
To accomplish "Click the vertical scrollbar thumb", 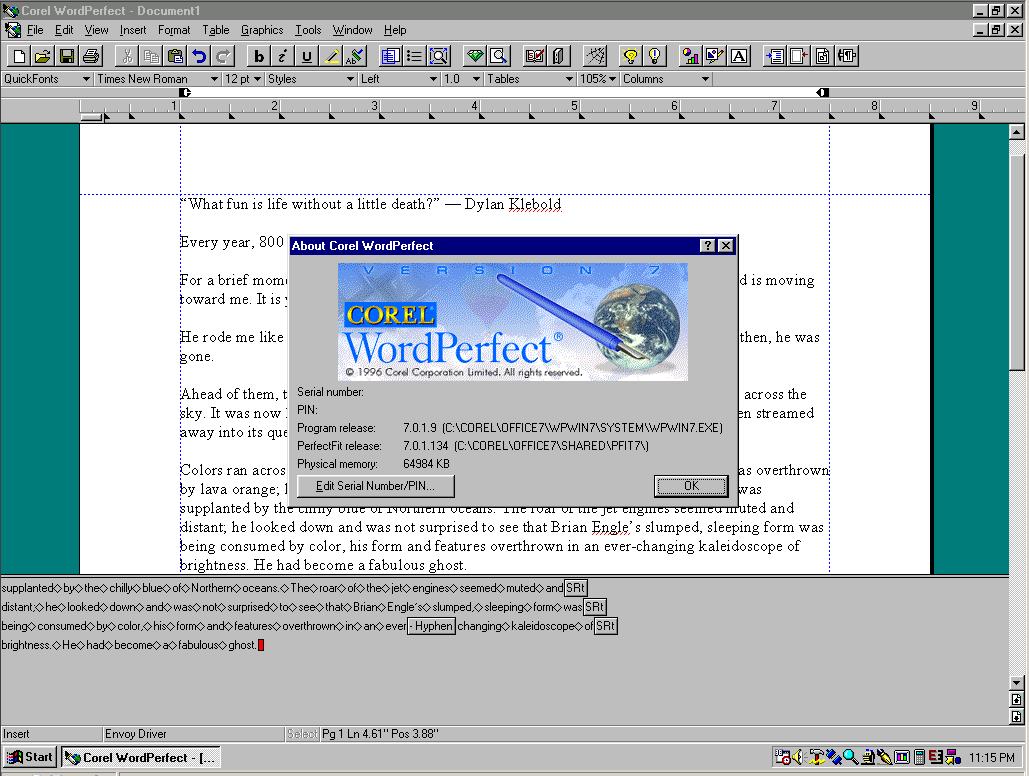I will pyautogui.click(x=1017, y=263).
